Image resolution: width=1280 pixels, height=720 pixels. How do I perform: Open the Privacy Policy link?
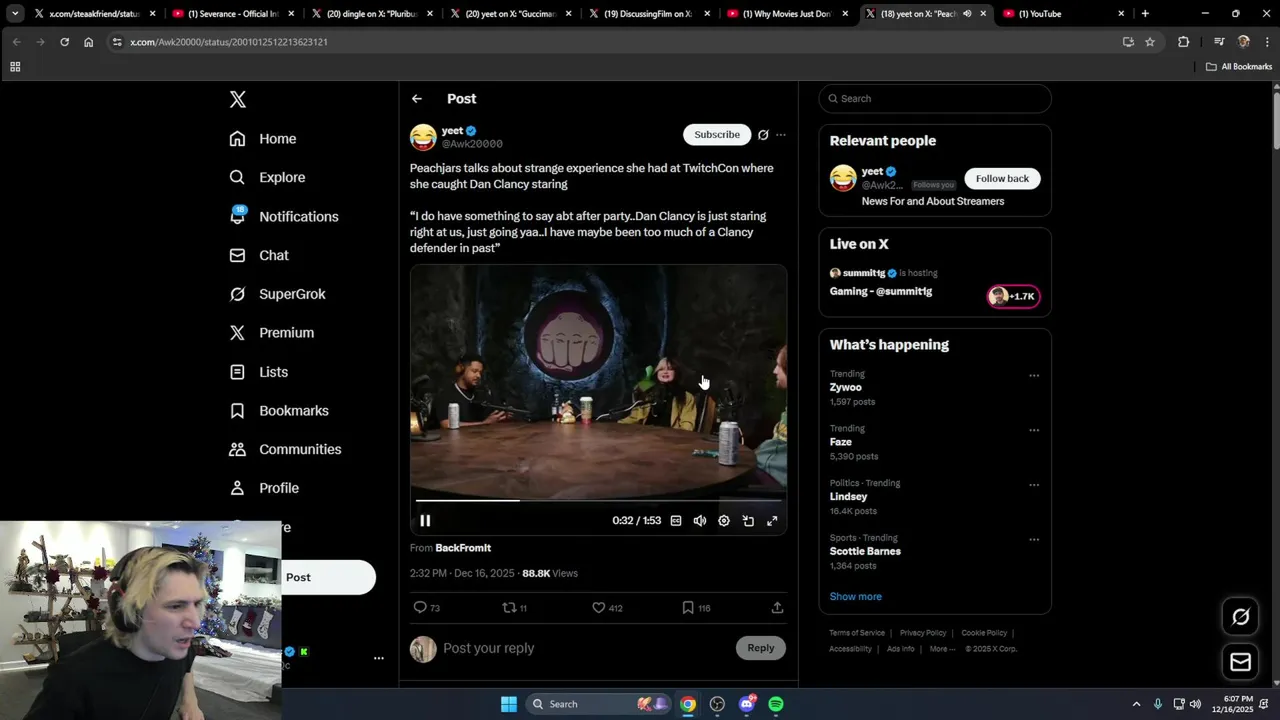[923, 633]
